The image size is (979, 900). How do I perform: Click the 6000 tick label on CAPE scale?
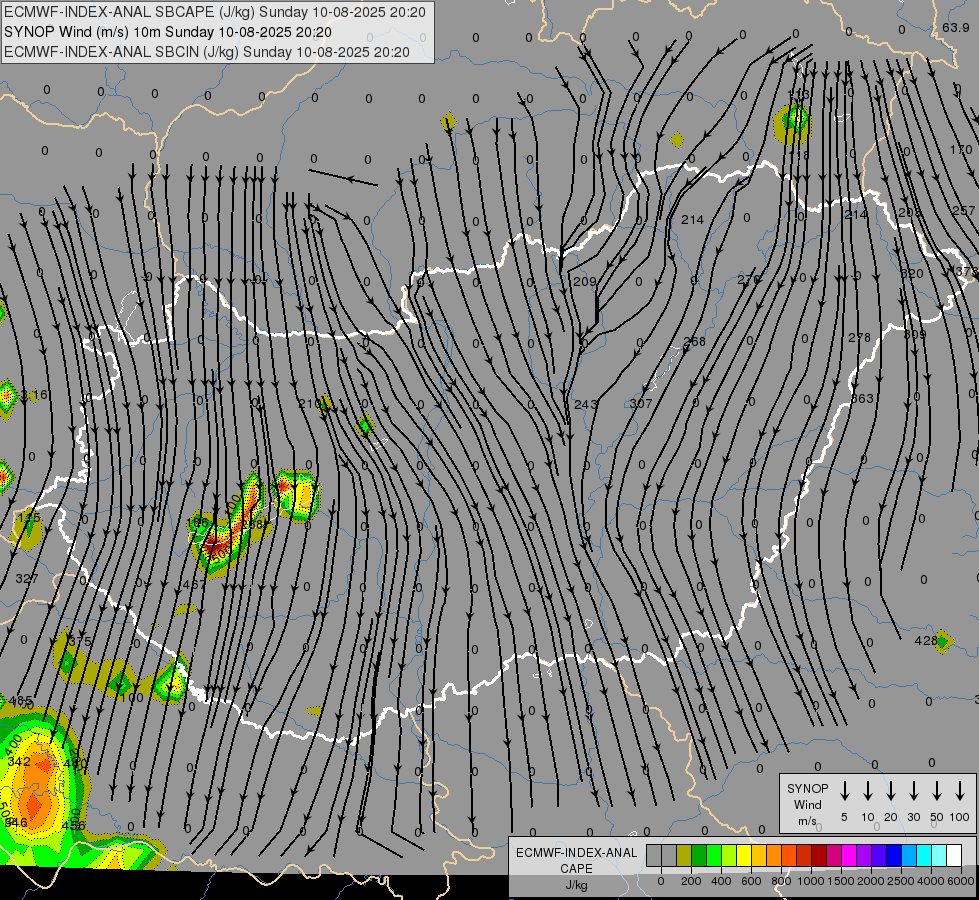(x=960, y=881)
